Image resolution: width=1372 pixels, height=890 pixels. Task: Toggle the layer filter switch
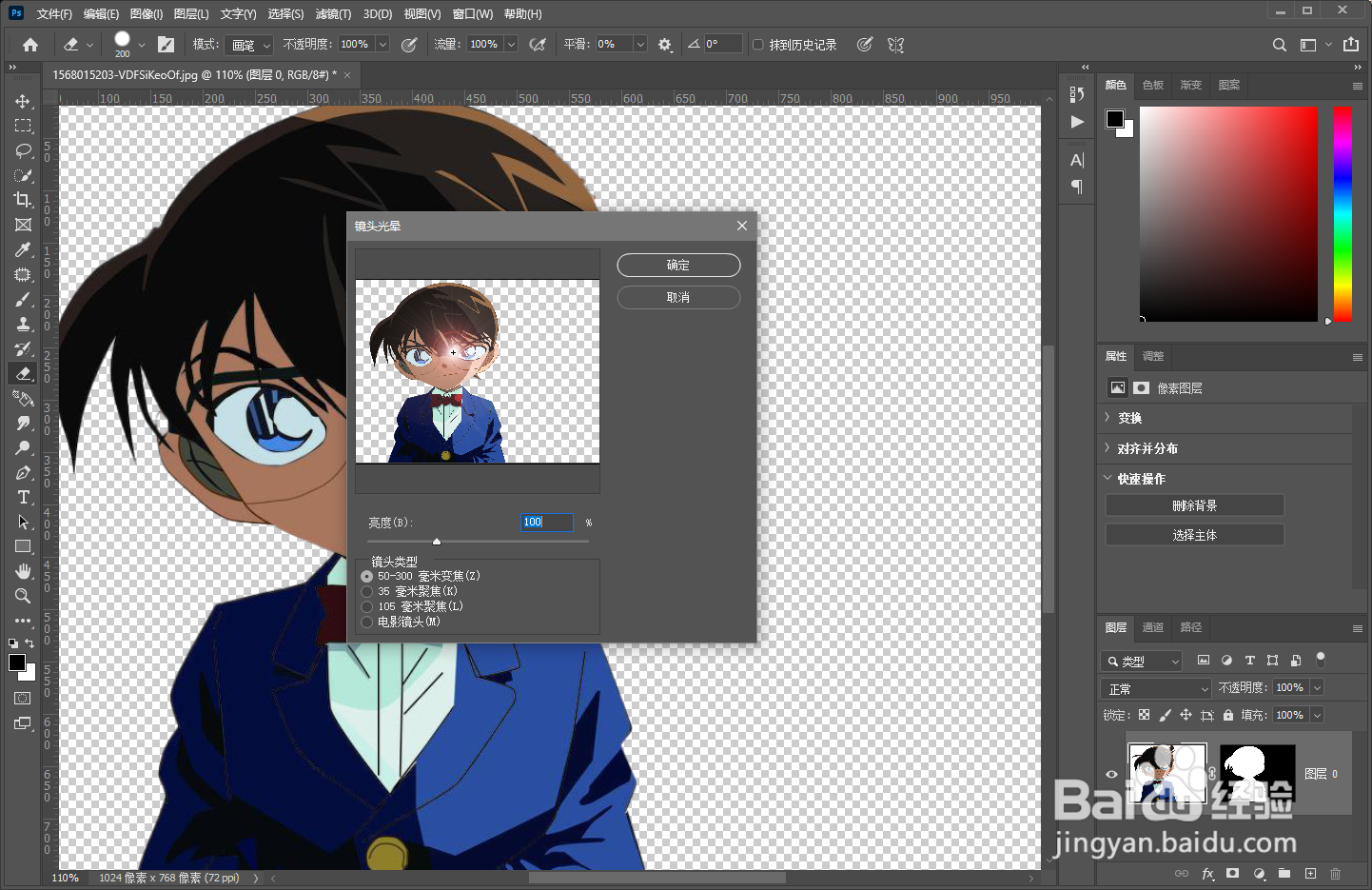[x=1320, y=659]
